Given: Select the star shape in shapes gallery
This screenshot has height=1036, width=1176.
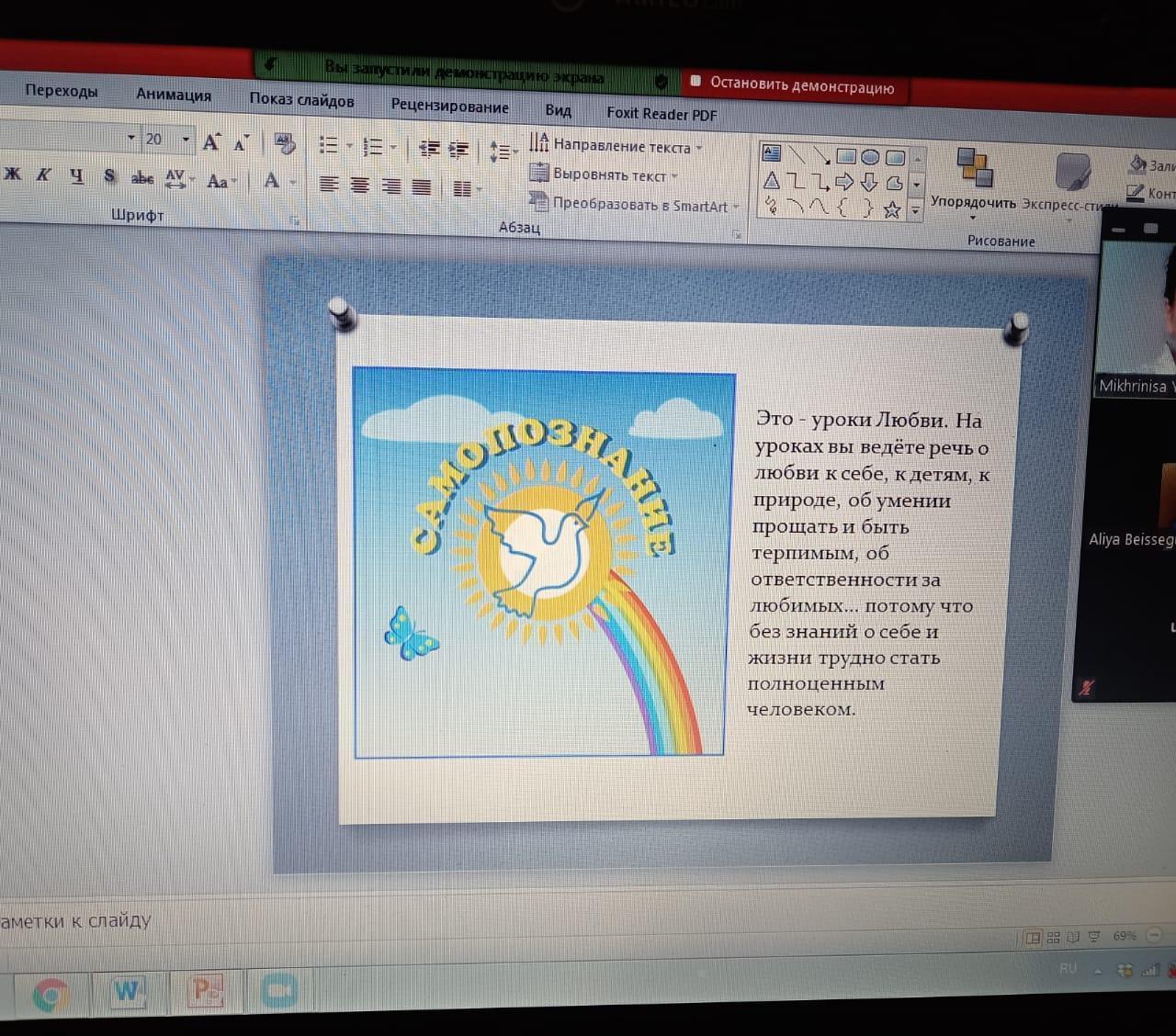Looking at the screenshot, I should 891,210.
